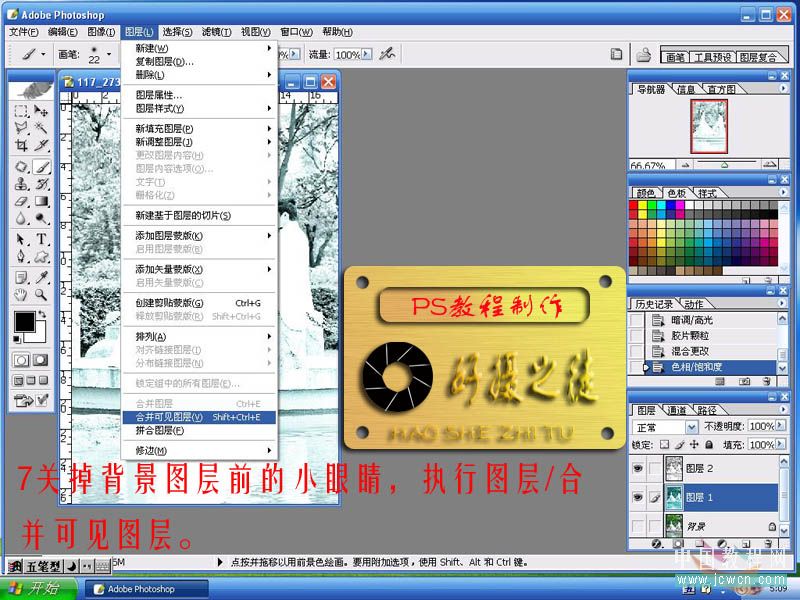This screenshot has width=800, height=600.
Task: Select the Gradient tool
Action: click(41, 201)
